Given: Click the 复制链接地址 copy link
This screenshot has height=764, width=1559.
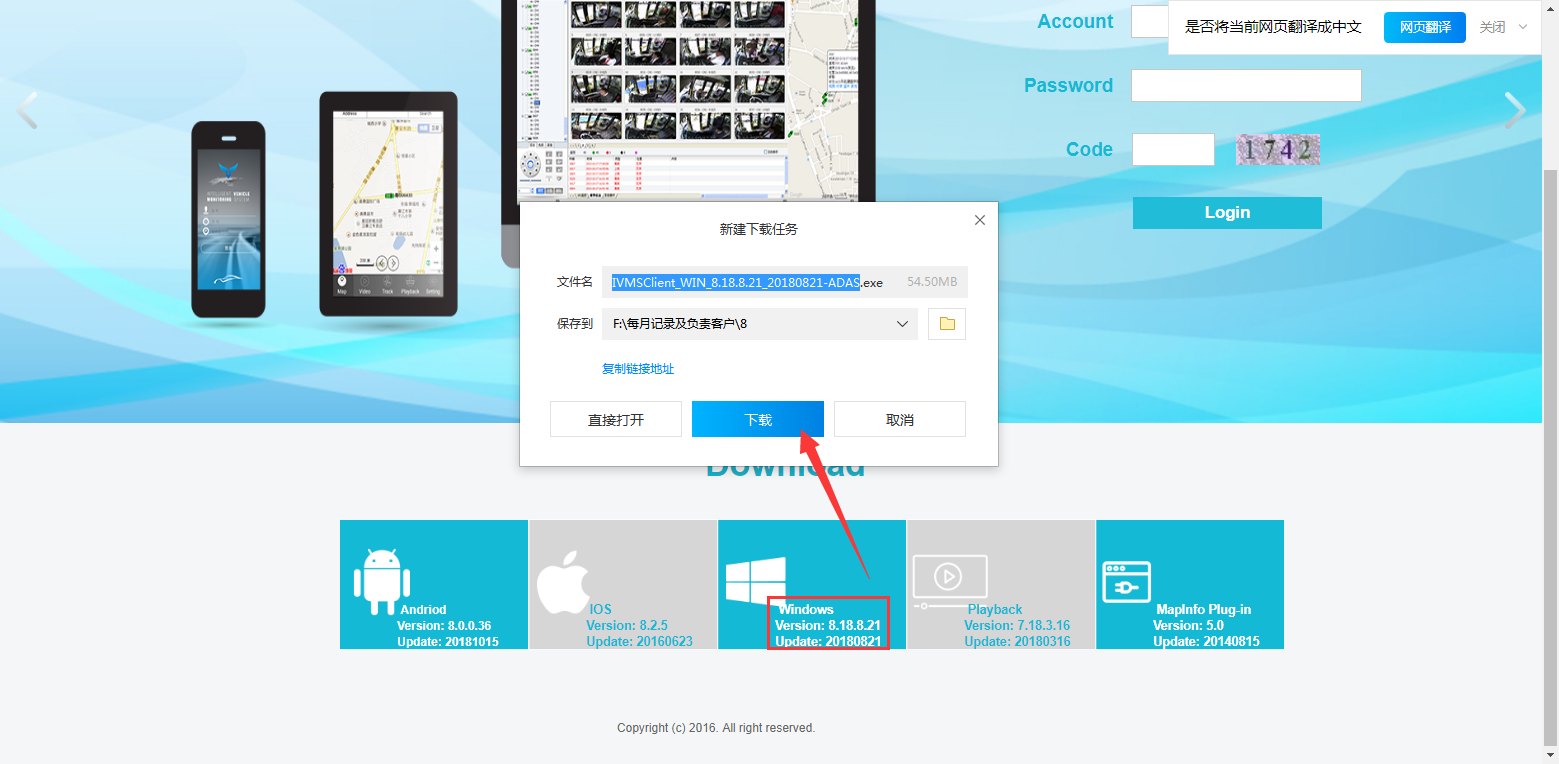Looking at the screenshot, I should pos(638,369).
